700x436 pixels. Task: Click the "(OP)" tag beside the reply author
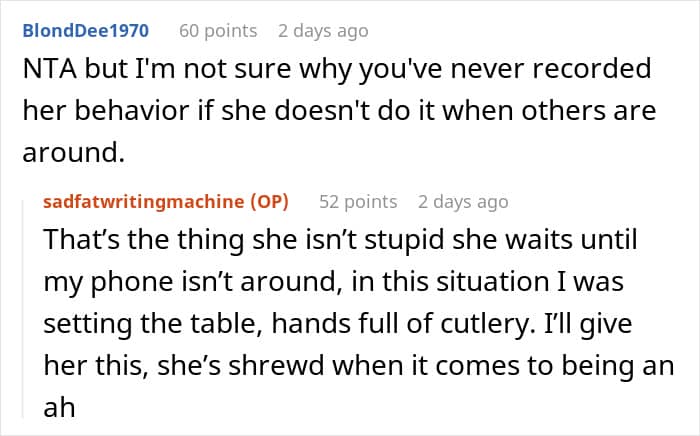[x=270, y=201]
